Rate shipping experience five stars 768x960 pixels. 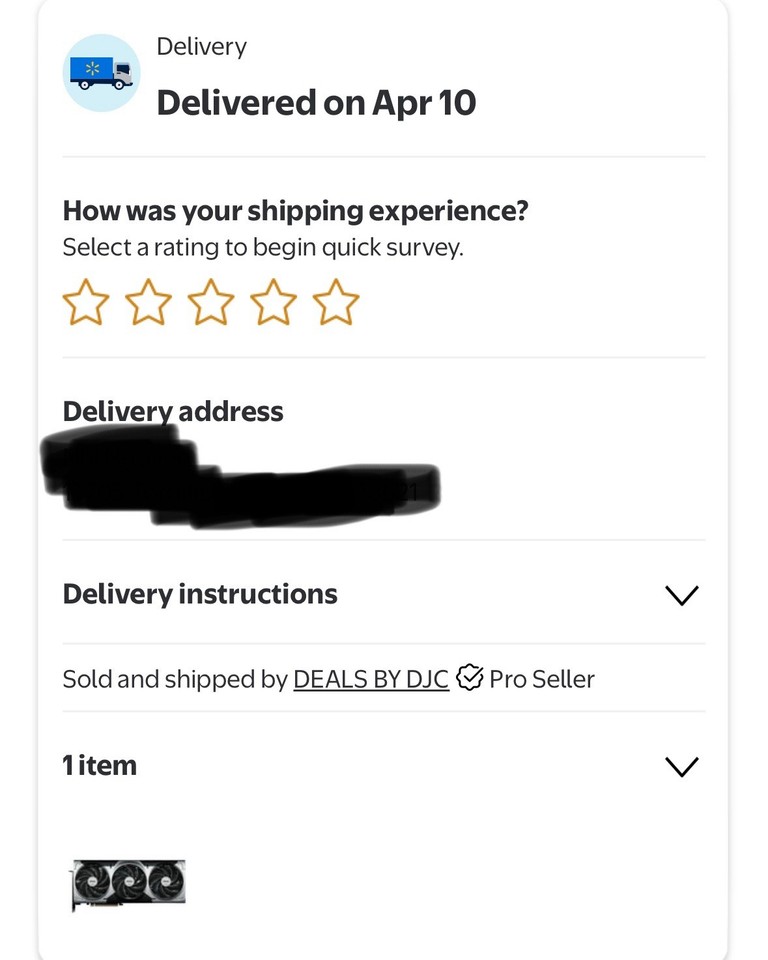tap(336, 303)
